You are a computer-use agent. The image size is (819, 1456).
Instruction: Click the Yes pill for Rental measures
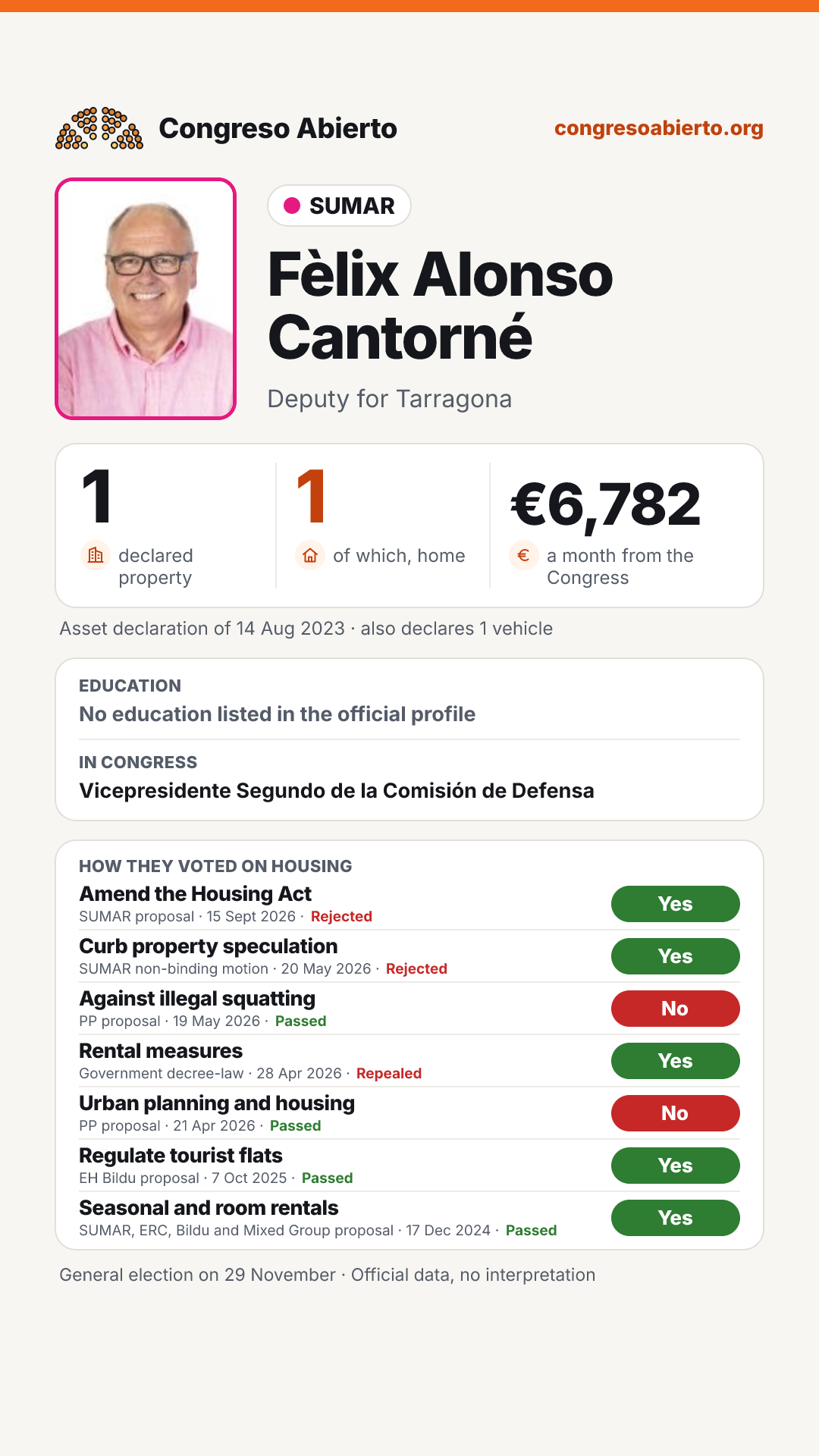coord(675,1061)
